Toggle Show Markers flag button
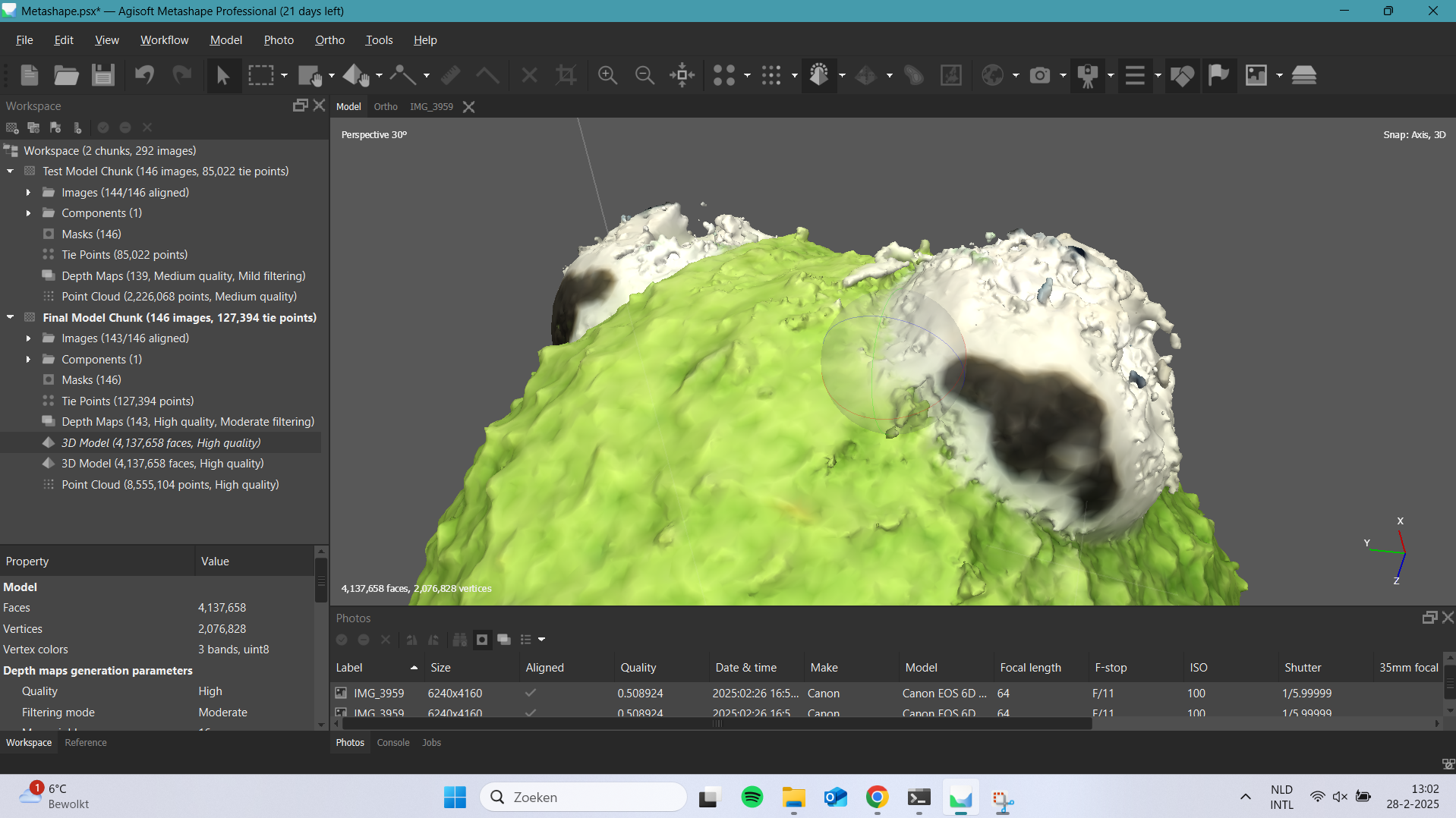The image size is (1456, 818). [x=1218, y=75]
